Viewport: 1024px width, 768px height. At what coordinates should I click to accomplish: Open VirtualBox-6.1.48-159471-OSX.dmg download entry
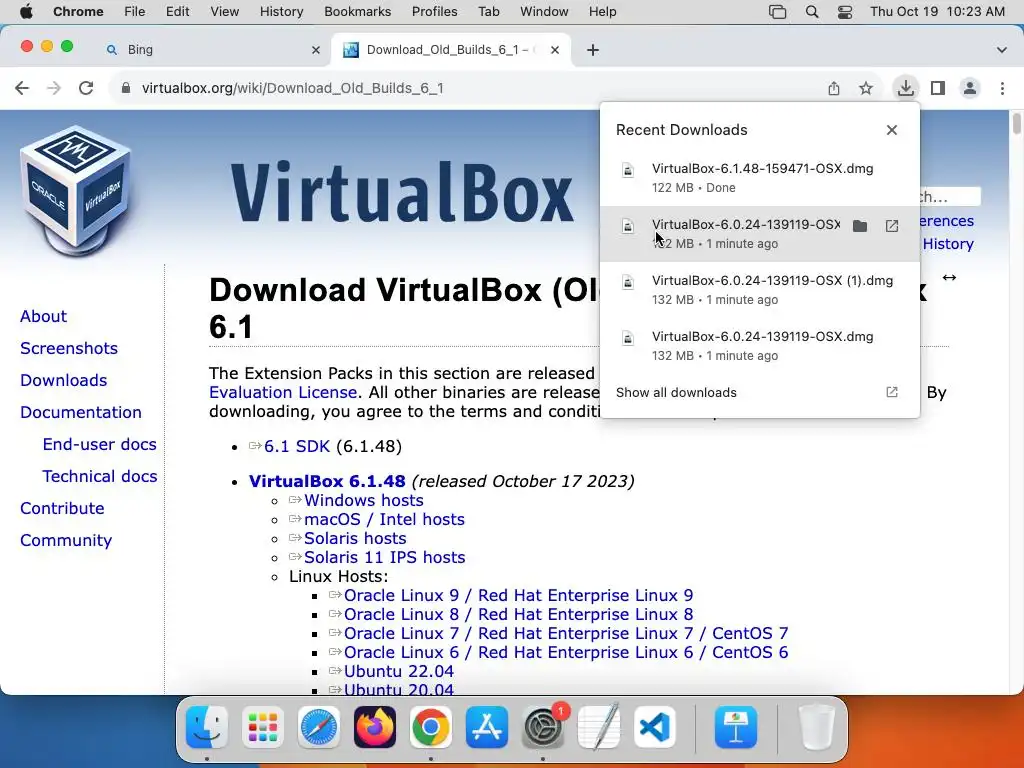tap(760, 178)
